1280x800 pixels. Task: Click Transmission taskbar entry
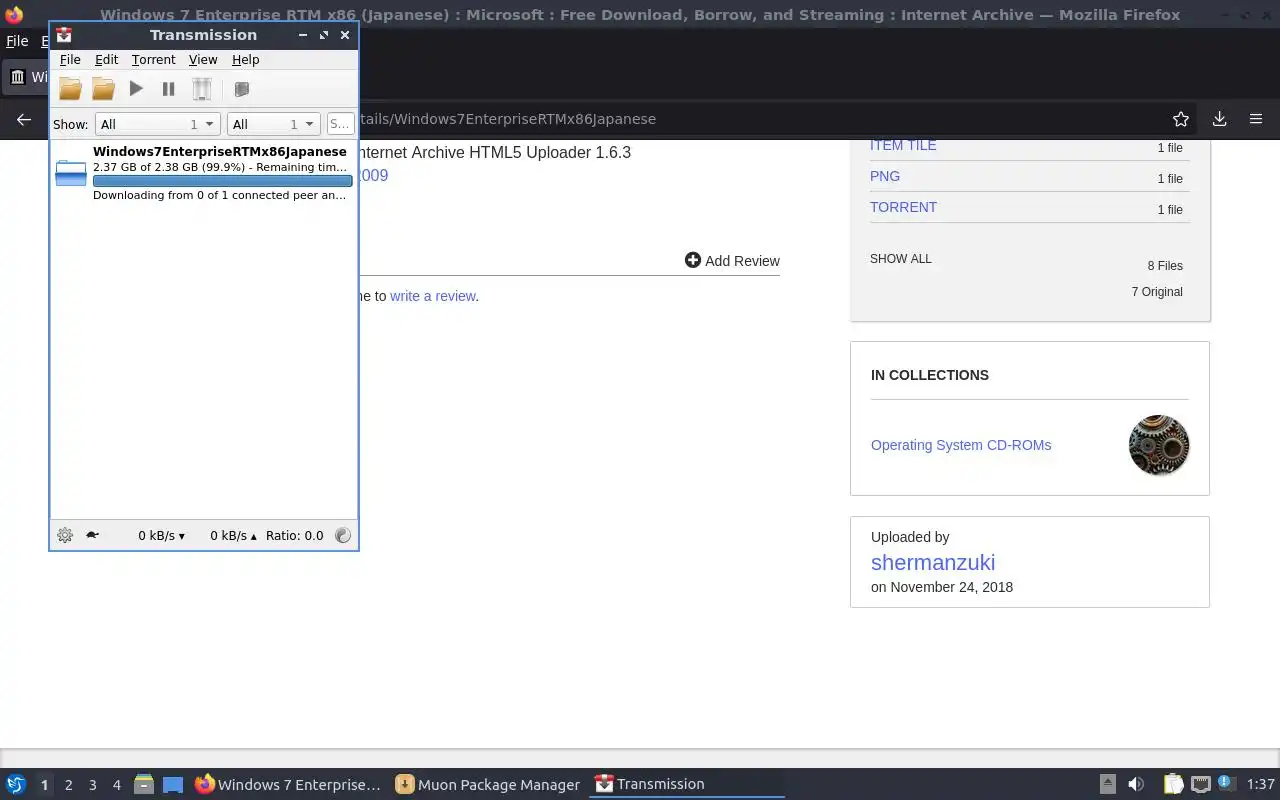point(688,785)
